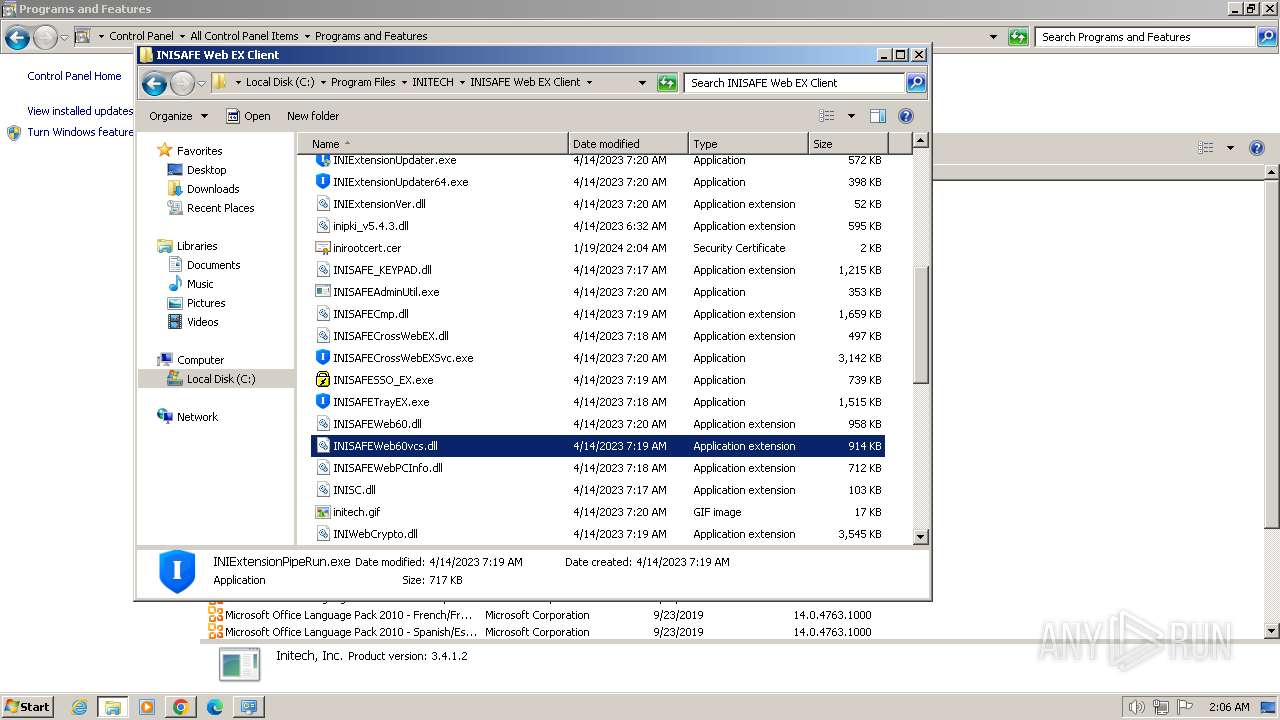Click Control Panel Home link
Image resolution: width=1280 pixels, height=720 pixels.
[x=74, y=76]
